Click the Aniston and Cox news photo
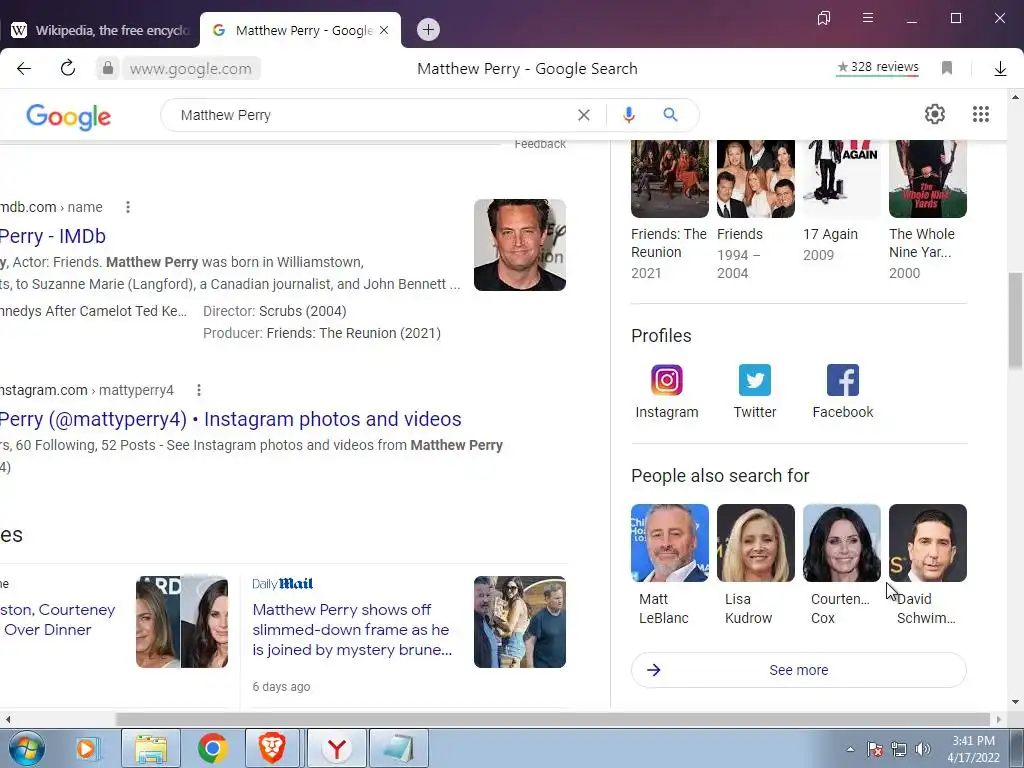The width and height of the screenshot is (1024, 768). 182,622
